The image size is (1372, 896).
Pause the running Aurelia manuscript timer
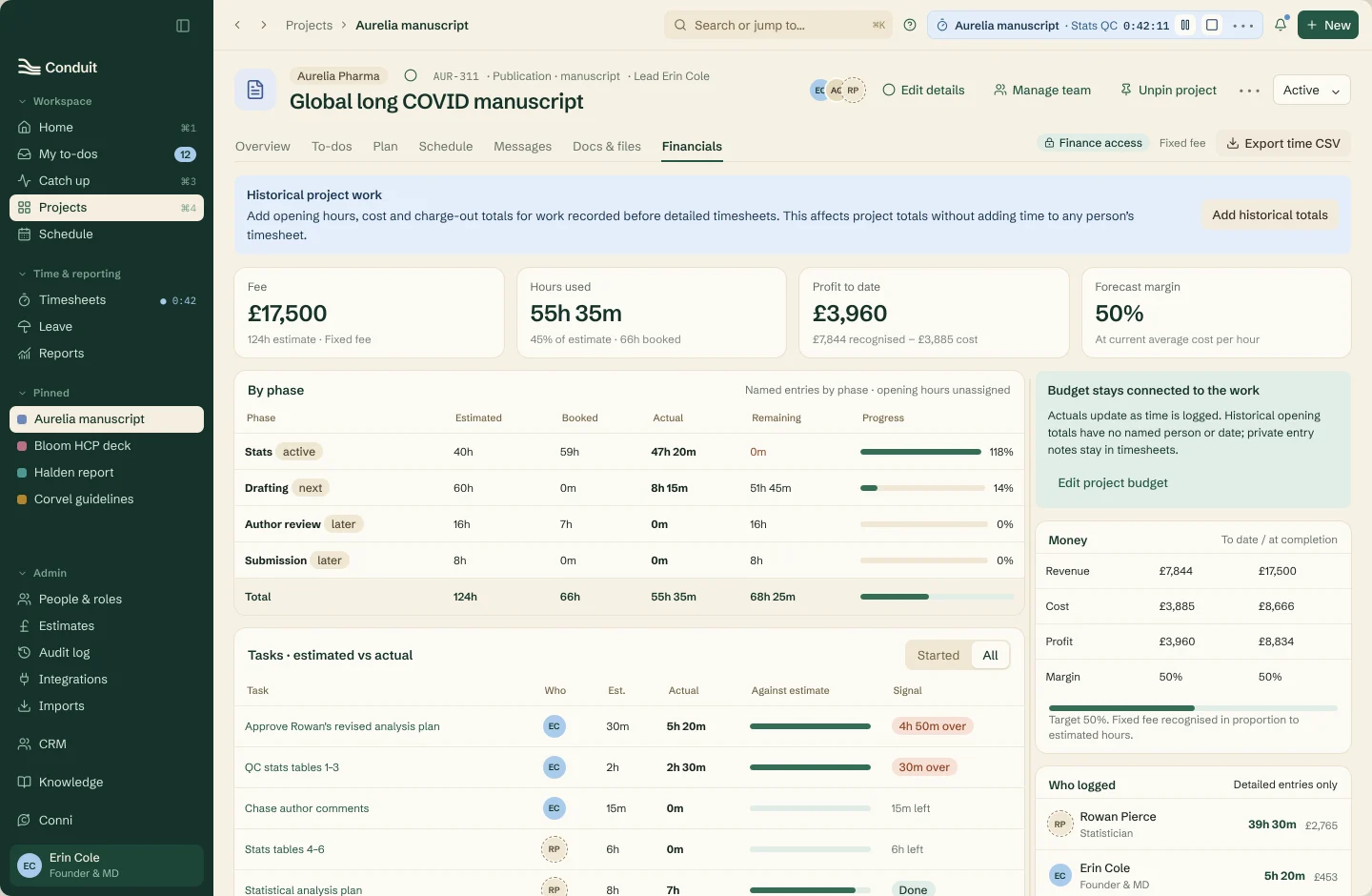click(1185, 26)
